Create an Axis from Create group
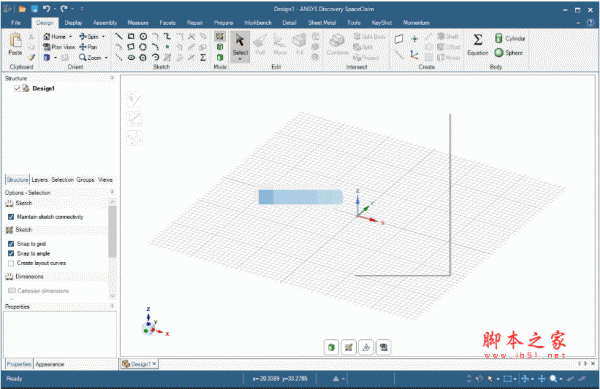Screen dimensions: 600x389 click(x=399, y=55)
